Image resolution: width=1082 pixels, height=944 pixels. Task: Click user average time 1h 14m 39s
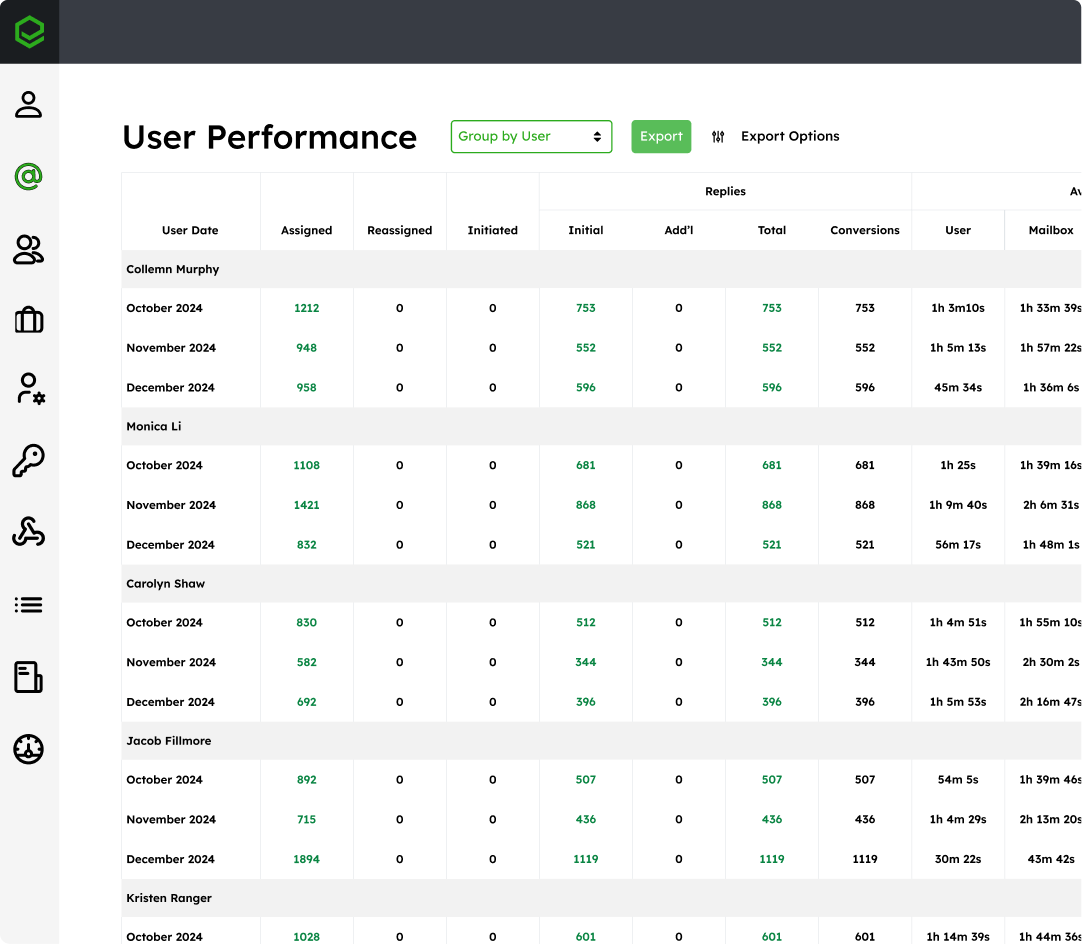point(958,937)
